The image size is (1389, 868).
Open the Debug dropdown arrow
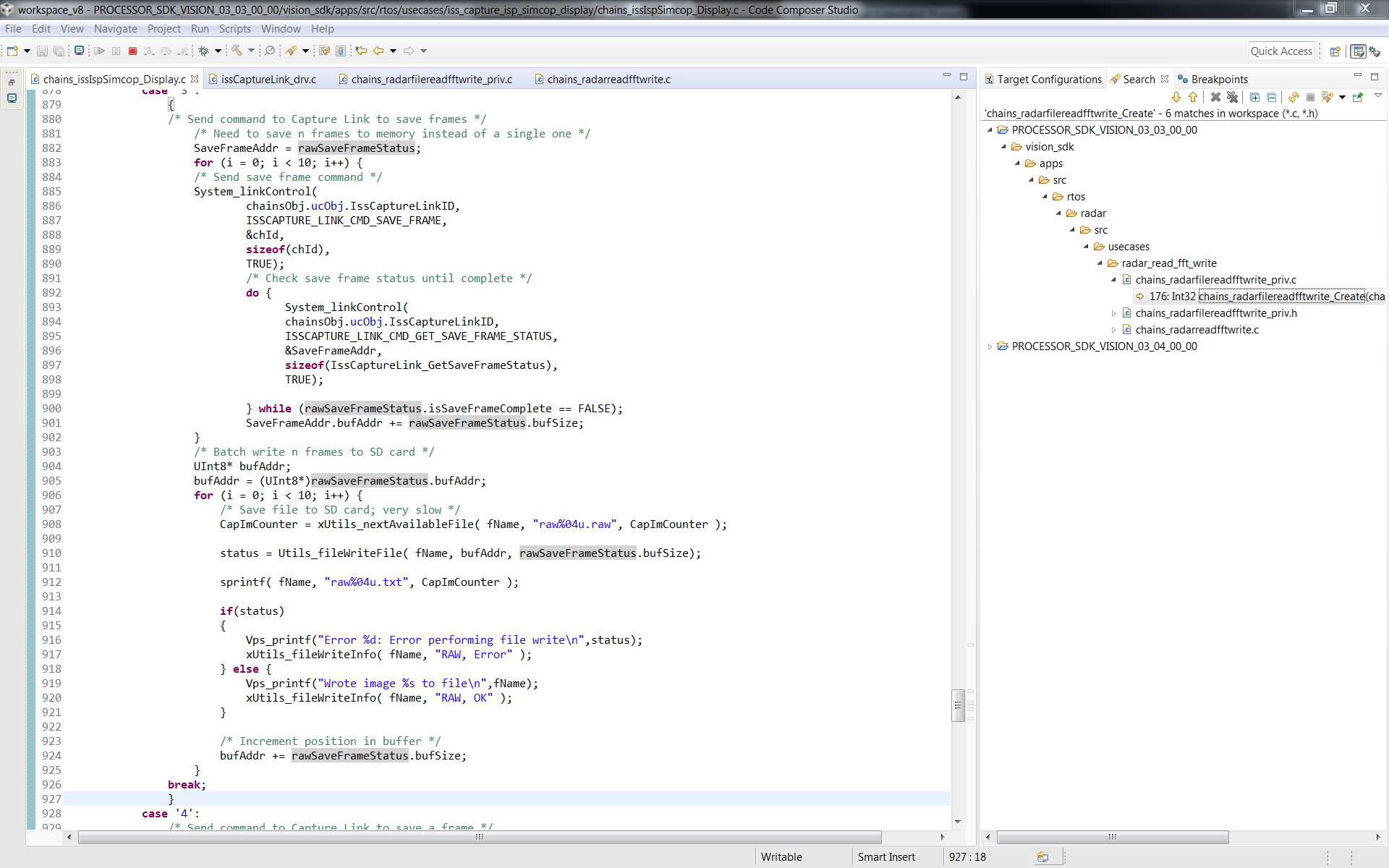pyautogui.click(x=218, y=51)
